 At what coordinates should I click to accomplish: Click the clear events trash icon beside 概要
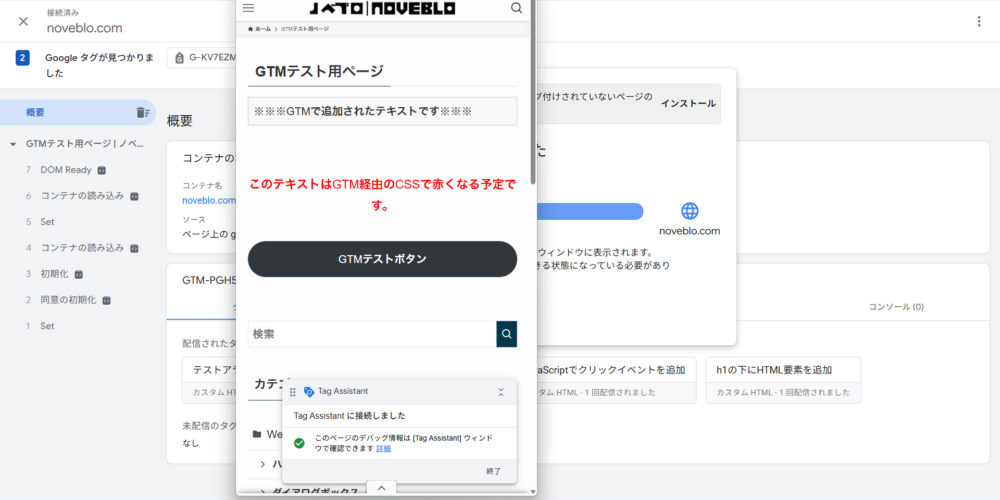(142, 113)
